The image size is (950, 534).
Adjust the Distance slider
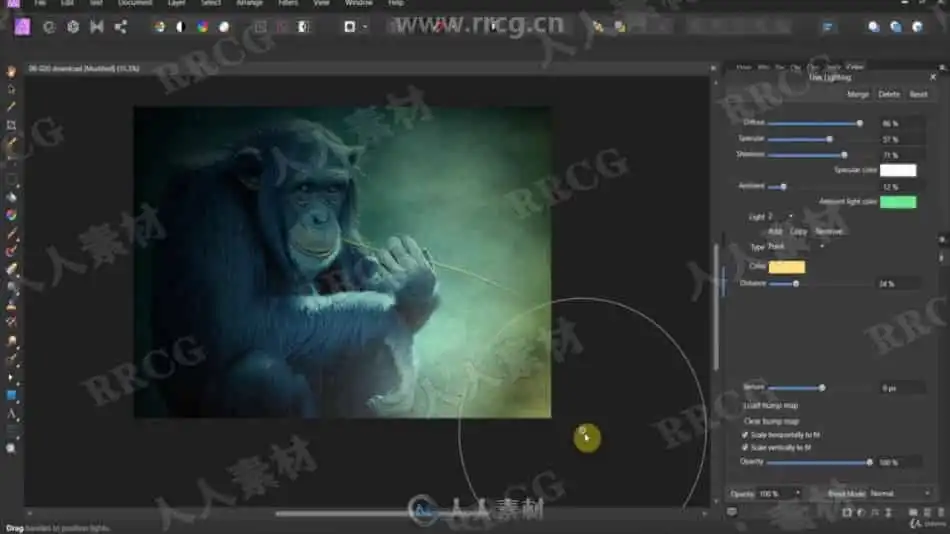tap(820, 284)
